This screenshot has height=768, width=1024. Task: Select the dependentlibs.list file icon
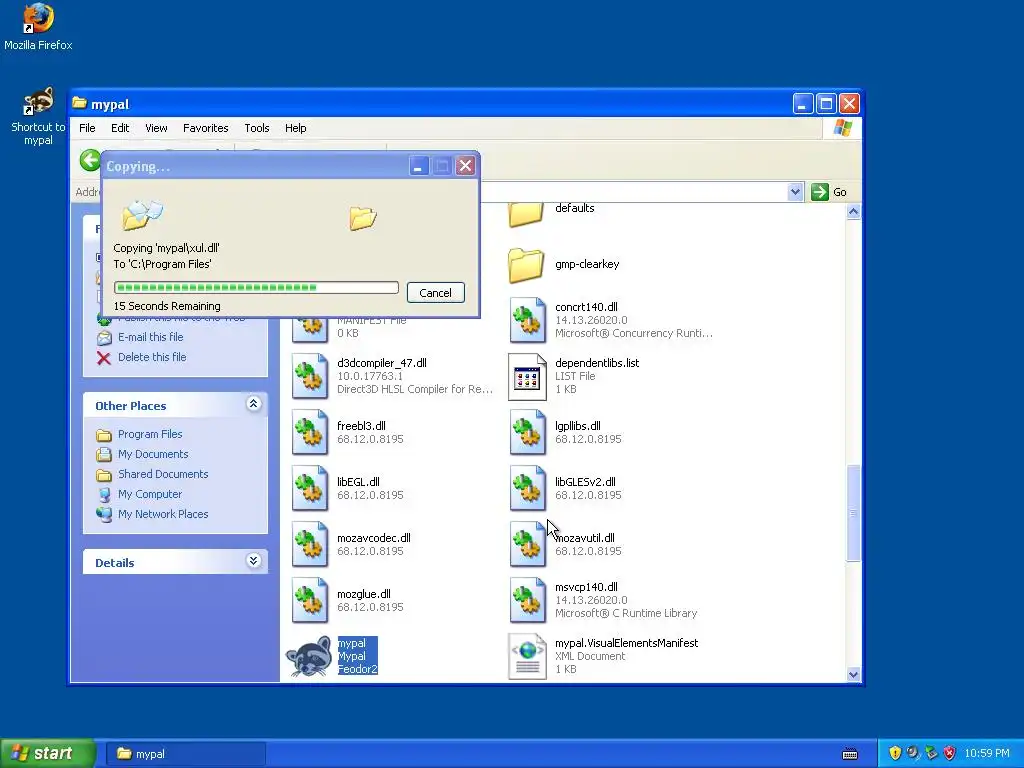point(527,376)
